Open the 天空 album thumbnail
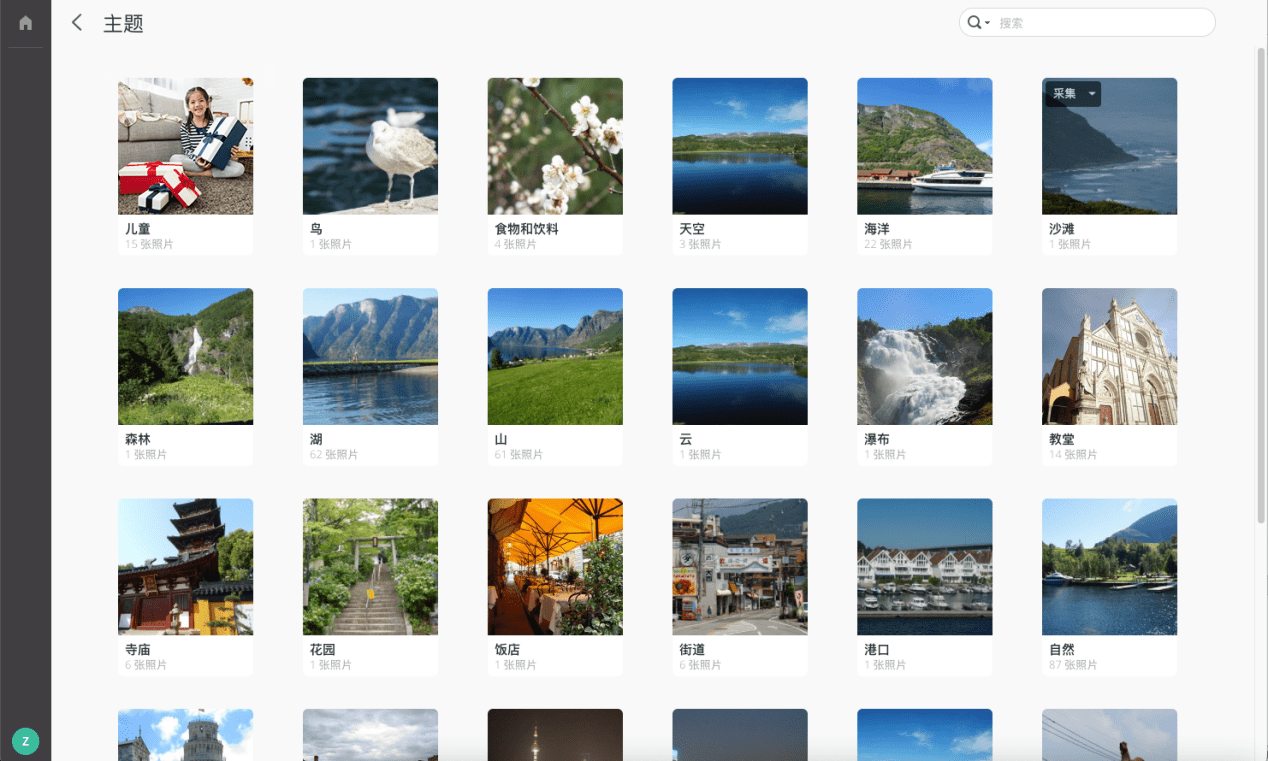1268x761 pixels. point(740,146)
